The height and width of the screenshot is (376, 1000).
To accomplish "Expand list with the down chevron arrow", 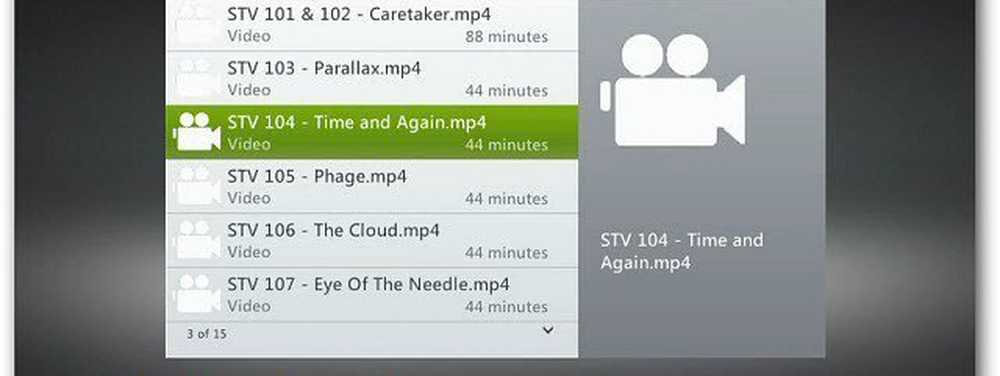I will (x=548, y=330).
